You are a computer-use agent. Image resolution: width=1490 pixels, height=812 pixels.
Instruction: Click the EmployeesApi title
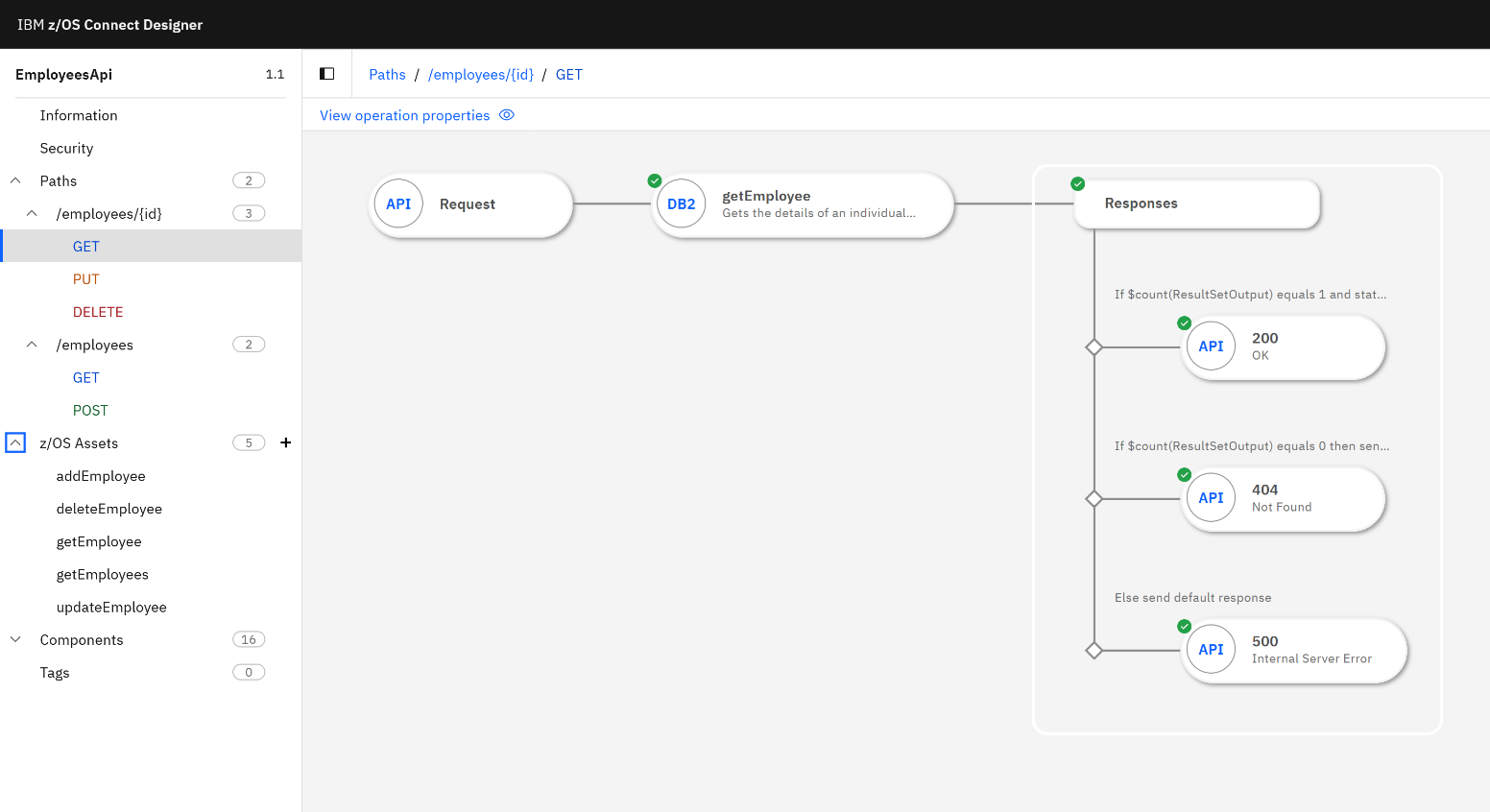pyautogui.click(x=63, y=74)
